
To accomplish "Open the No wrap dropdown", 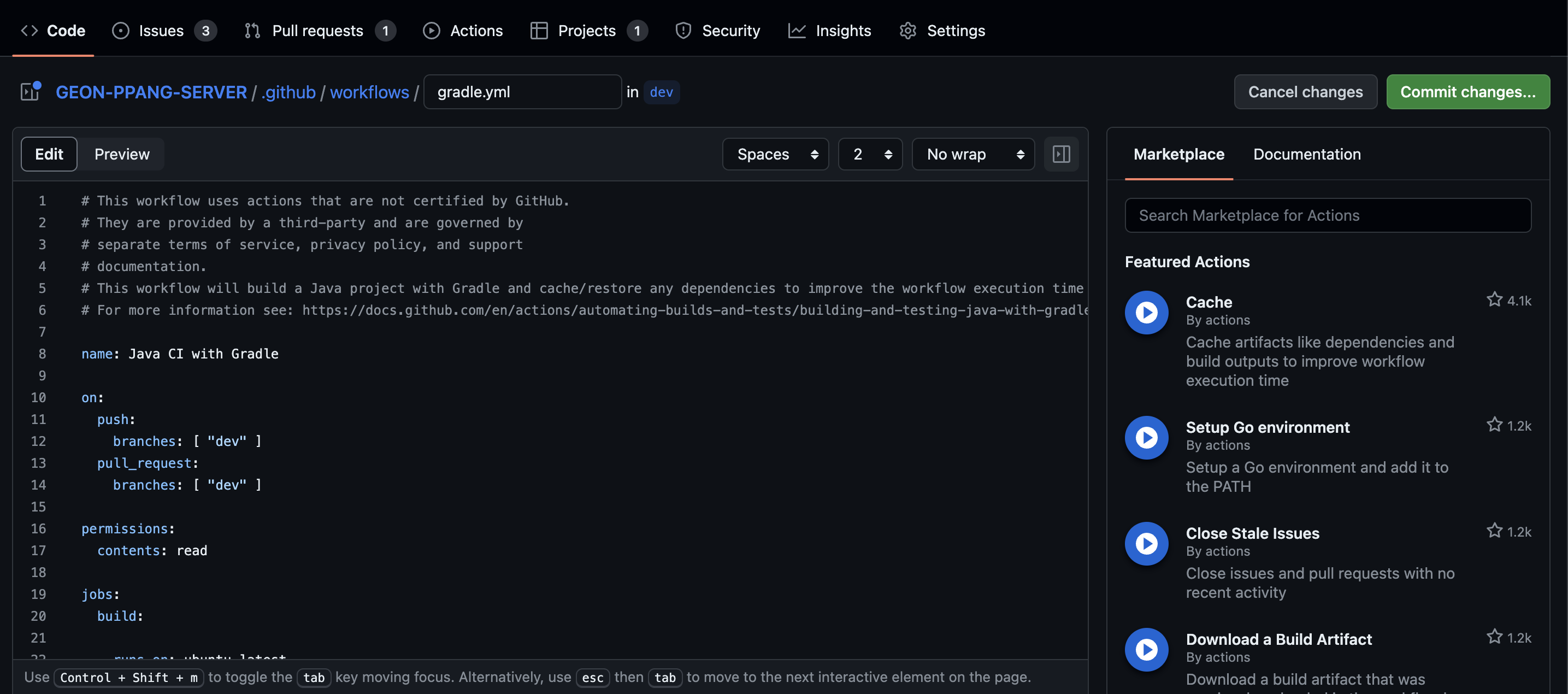I will (972, 154).
